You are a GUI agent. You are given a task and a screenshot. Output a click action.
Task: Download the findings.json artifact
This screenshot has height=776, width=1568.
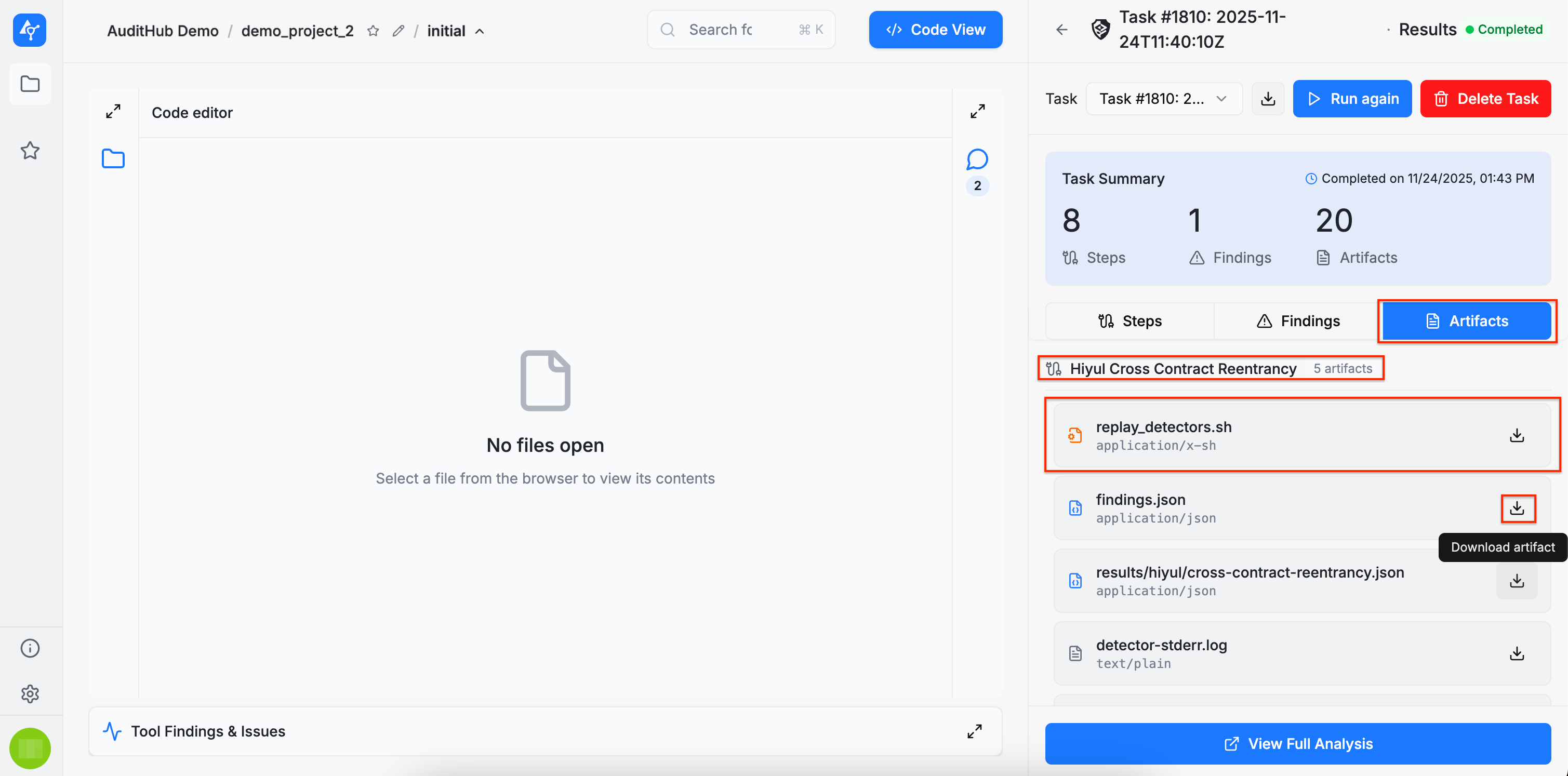[x=1517, y=508]
